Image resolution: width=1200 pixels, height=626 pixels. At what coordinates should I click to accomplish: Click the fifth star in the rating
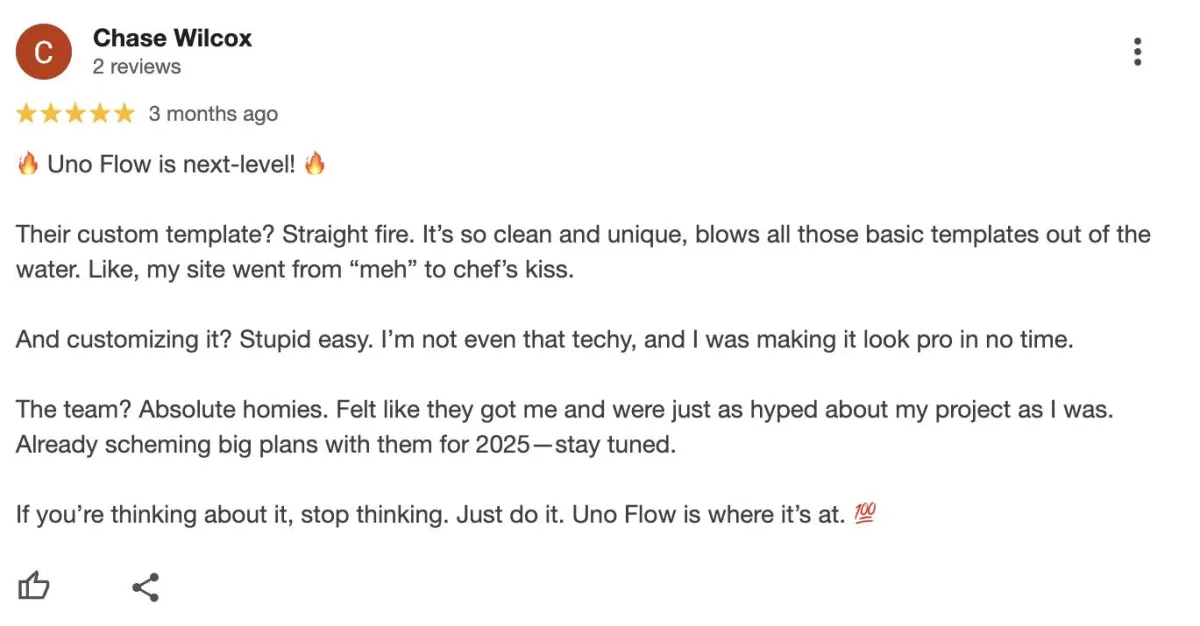click(x=124, y=114)
